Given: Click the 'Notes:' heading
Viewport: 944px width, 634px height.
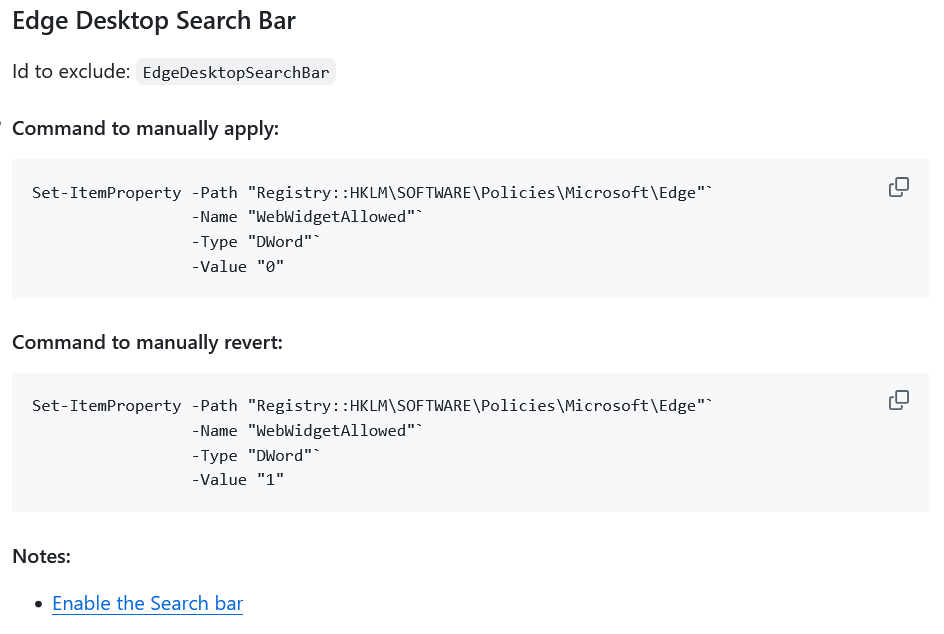Looking at the screenshot, I should 41,555.
